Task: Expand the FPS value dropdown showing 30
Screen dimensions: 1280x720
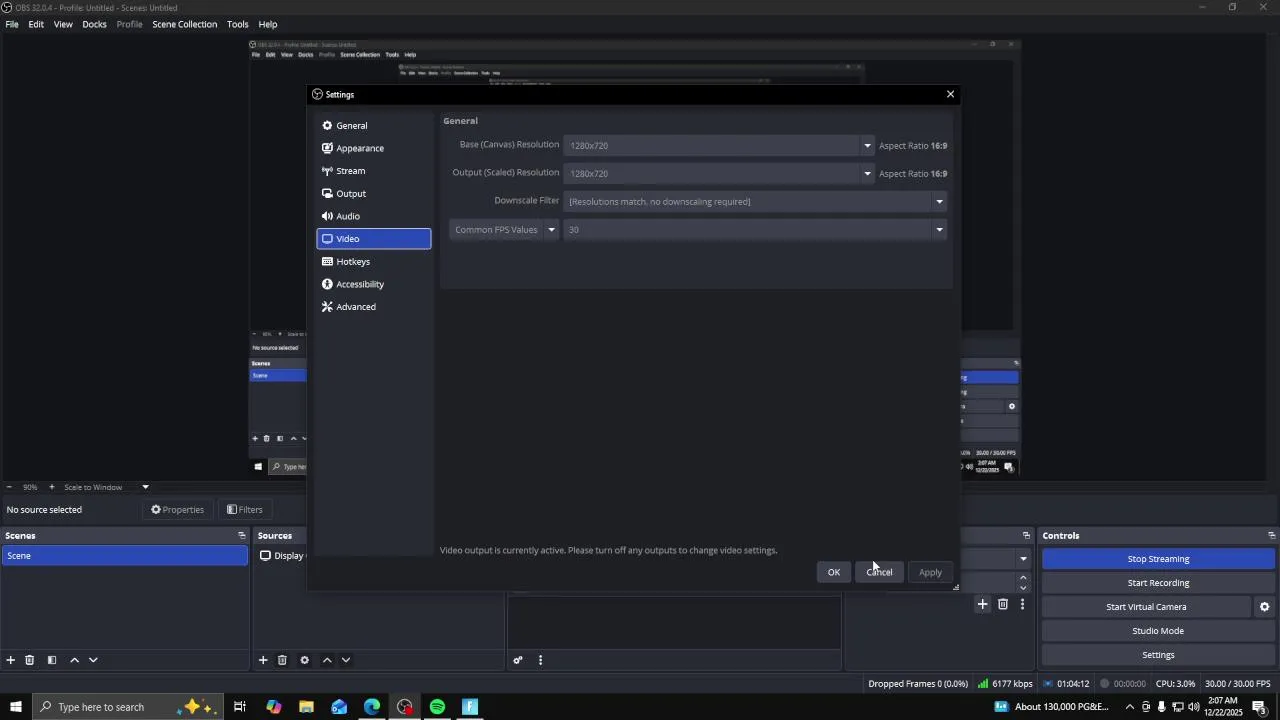Action: [756, 230]
